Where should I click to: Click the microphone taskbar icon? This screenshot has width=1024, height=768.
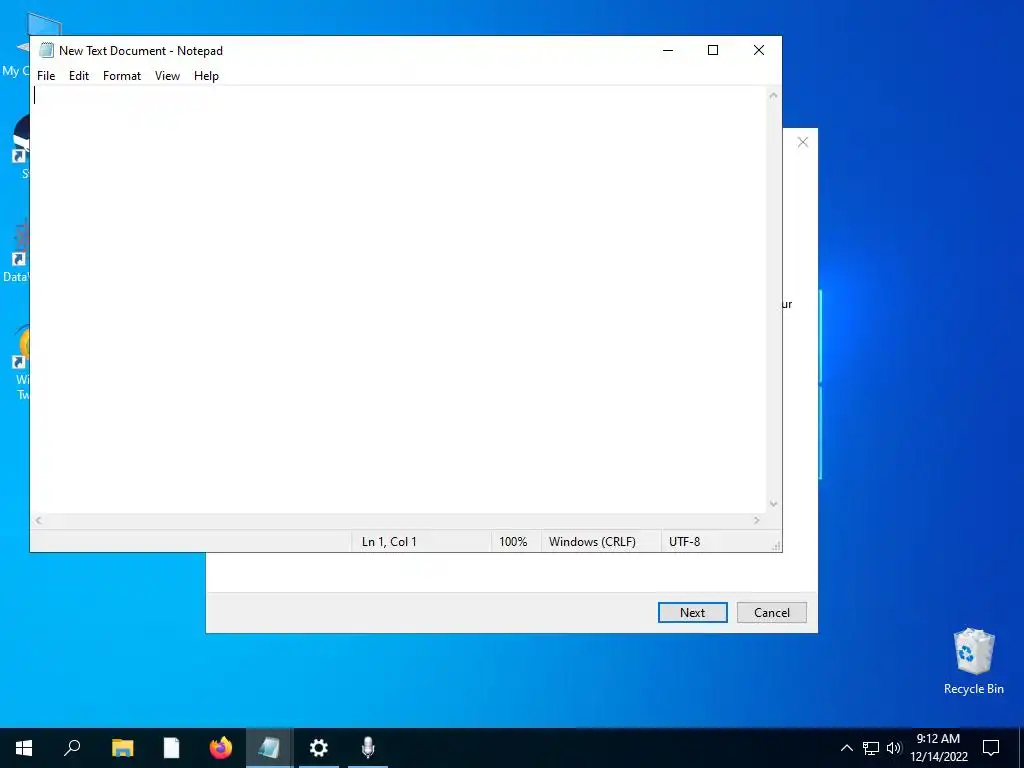368,748
